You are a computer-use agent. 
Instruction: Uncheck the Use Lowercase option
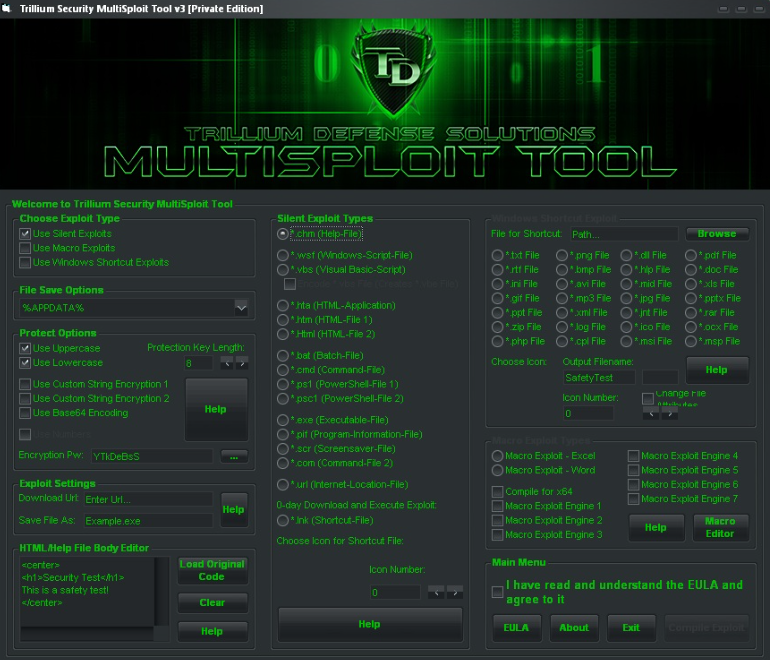tap(25, 363)
